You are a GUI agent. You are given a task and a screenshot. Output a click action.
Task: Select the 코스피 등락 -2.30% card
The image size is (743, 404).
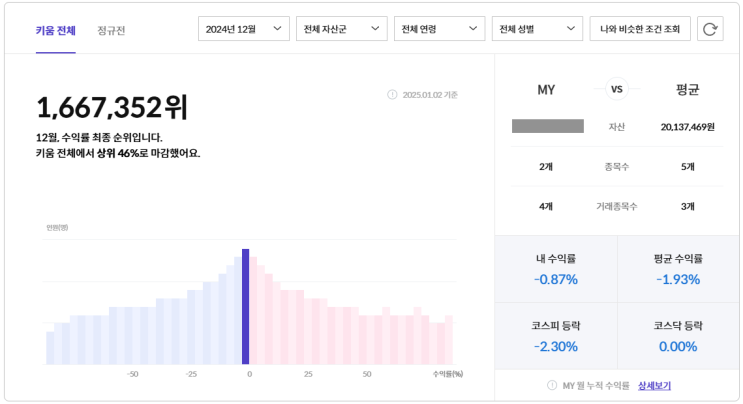(x=556, y=336)
